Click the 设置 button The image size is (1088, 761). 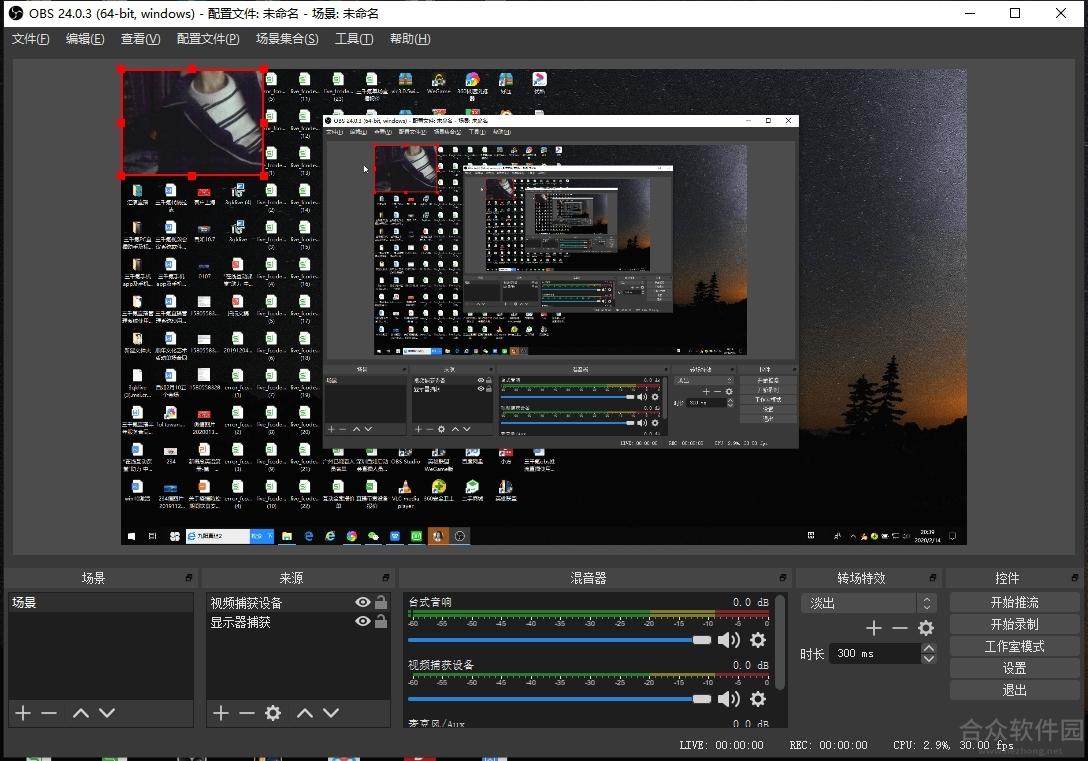(x=1014, y=668)
